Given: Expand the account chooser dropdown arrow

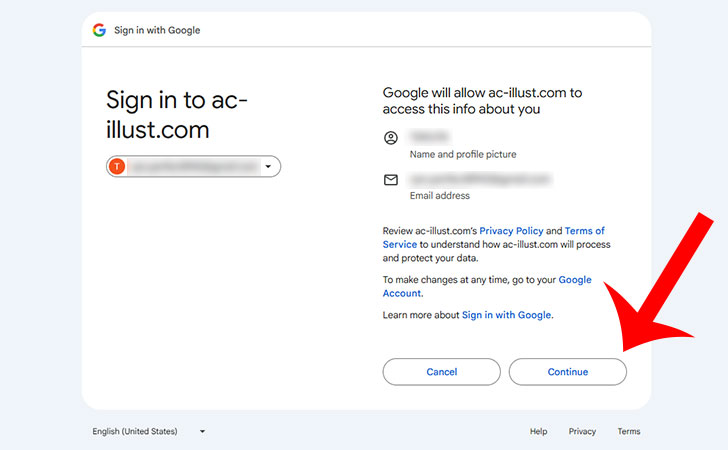Looking at the screenshot, I should (x=268, y=167).
